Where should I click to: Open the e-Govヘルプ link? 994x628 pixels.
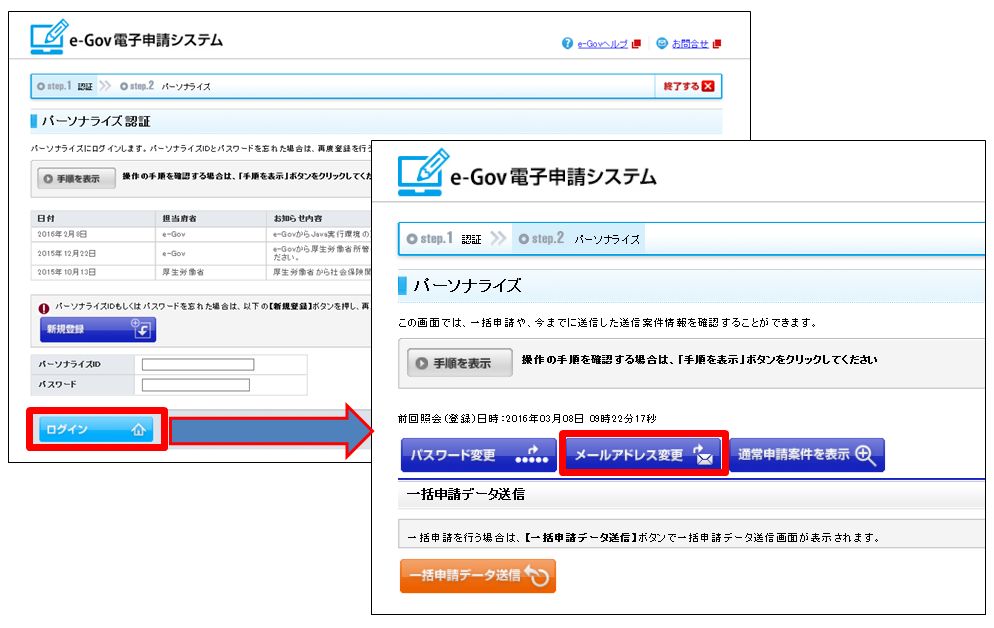[602, 44]
